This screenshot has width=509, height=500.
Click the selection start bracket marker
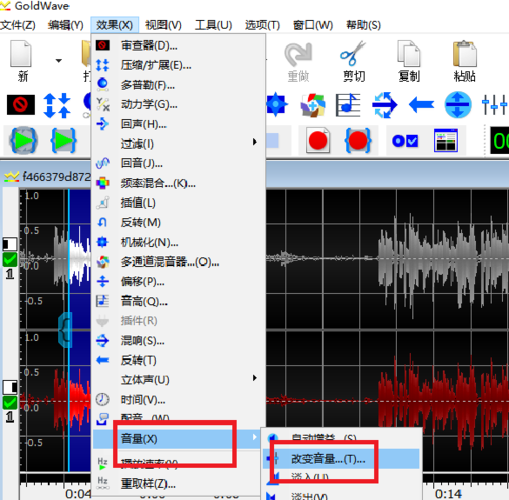pyautogui.click(x=65, y=330)
